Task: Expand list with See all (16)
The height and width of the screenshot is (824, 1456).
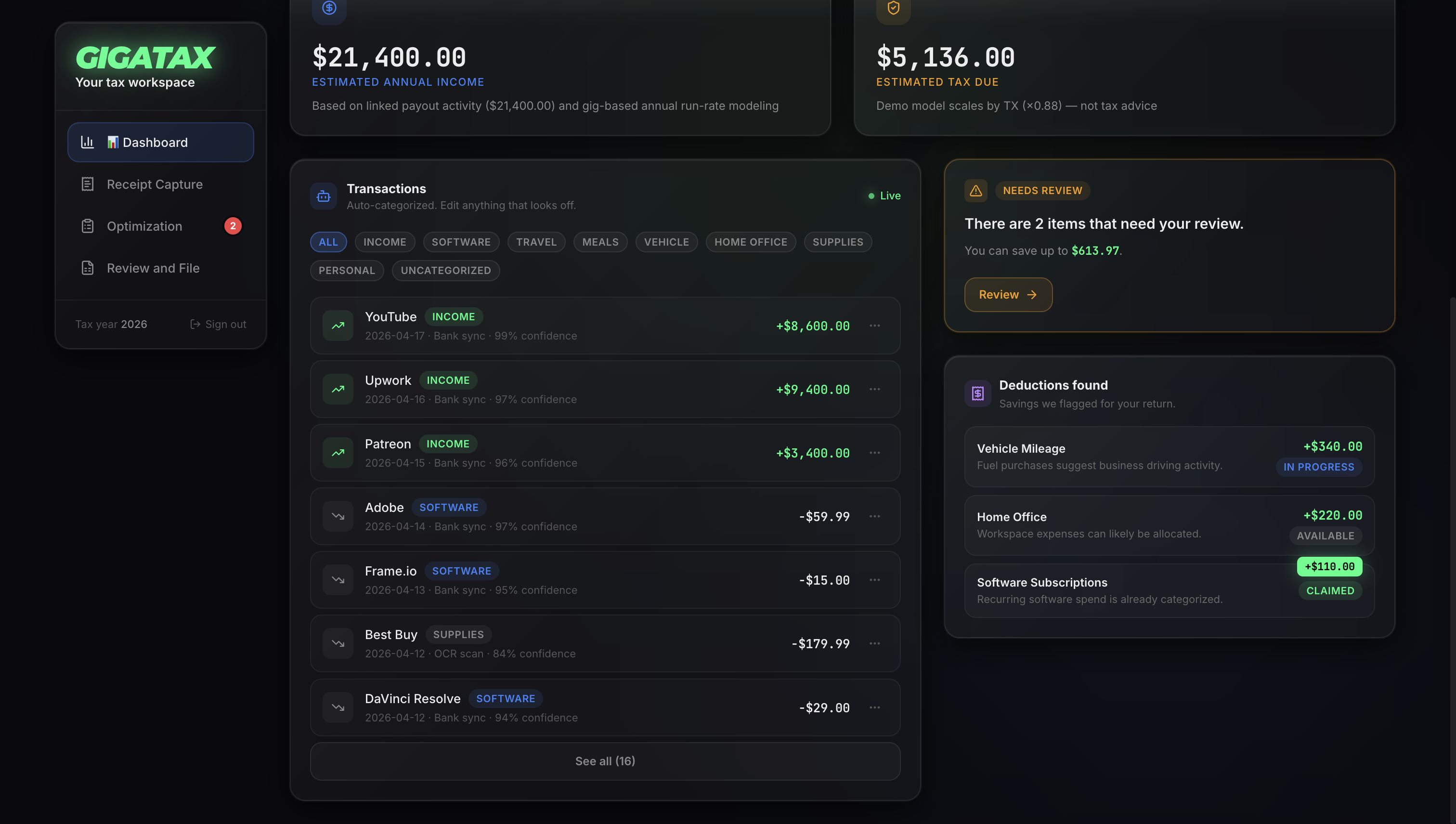Action: (605, 760)
